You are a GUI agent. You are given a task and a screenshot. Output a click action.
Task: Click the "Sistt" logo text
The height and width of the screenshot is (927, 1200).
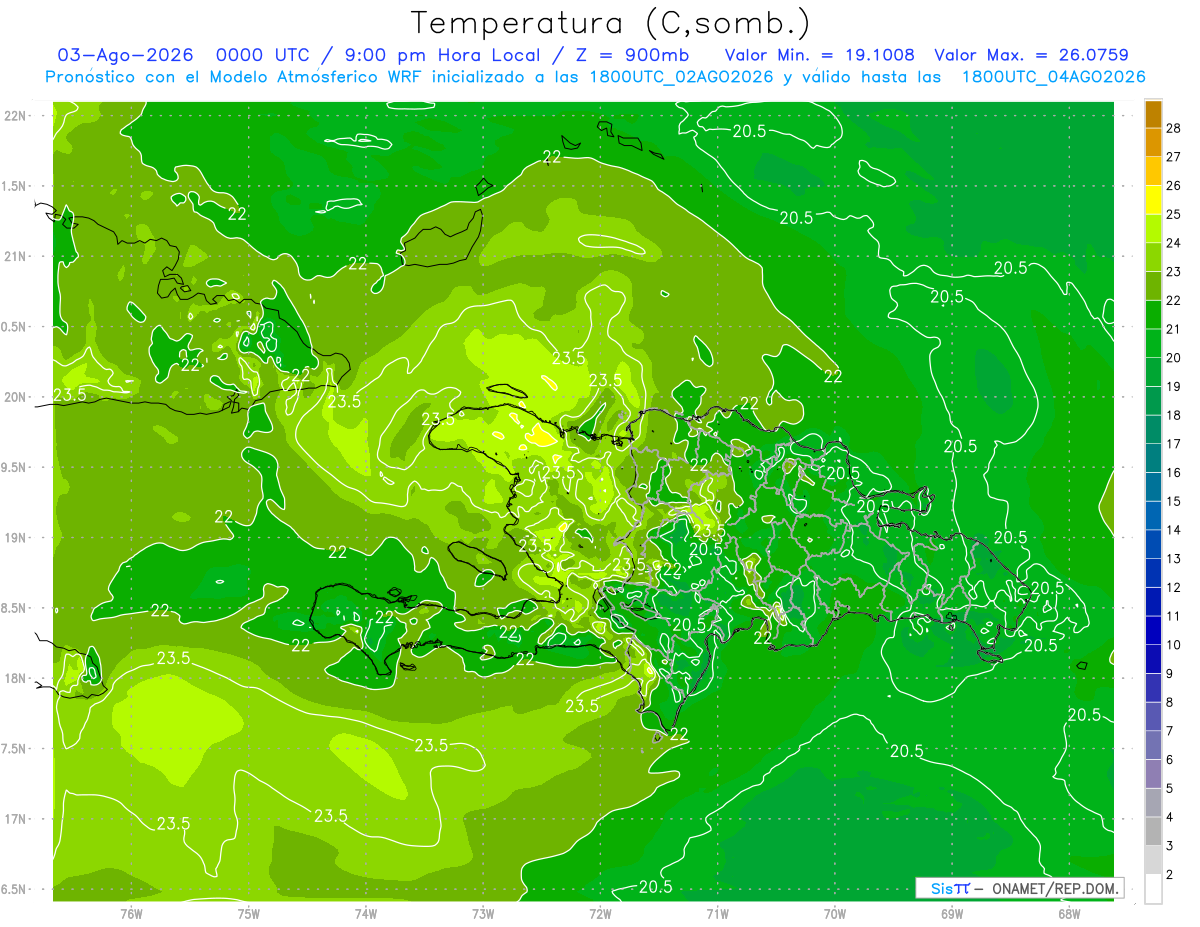pyautogui.click(x=949, y=888)
